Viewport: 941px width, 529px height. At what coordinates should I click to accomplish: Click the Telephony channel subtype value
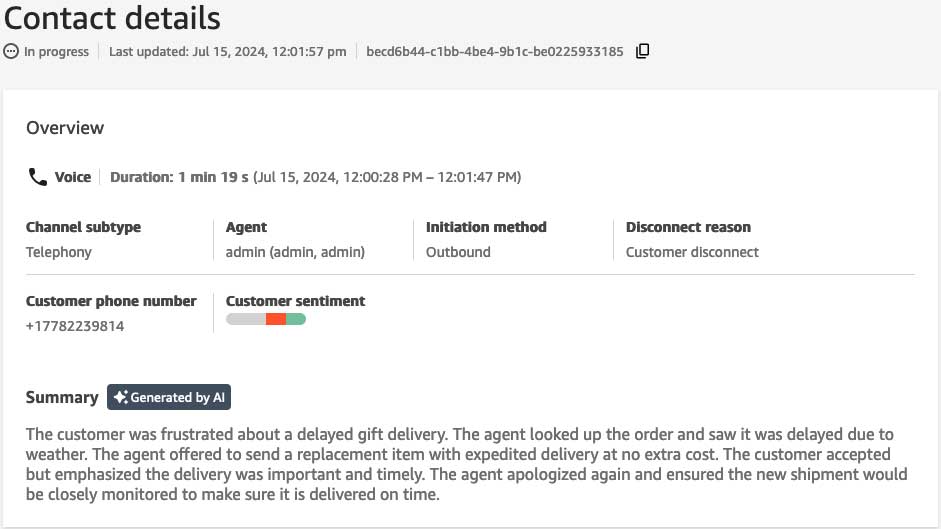(59, 252)
